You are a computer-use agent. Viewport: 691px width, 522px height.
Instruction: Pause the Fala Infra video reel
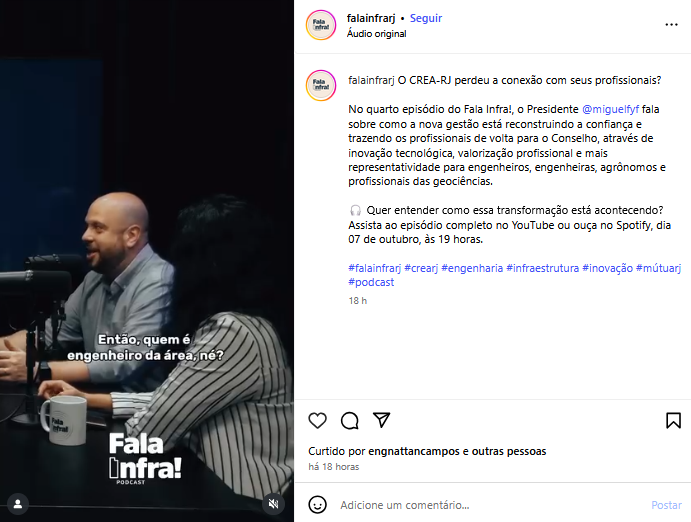[x=147, y=261]
